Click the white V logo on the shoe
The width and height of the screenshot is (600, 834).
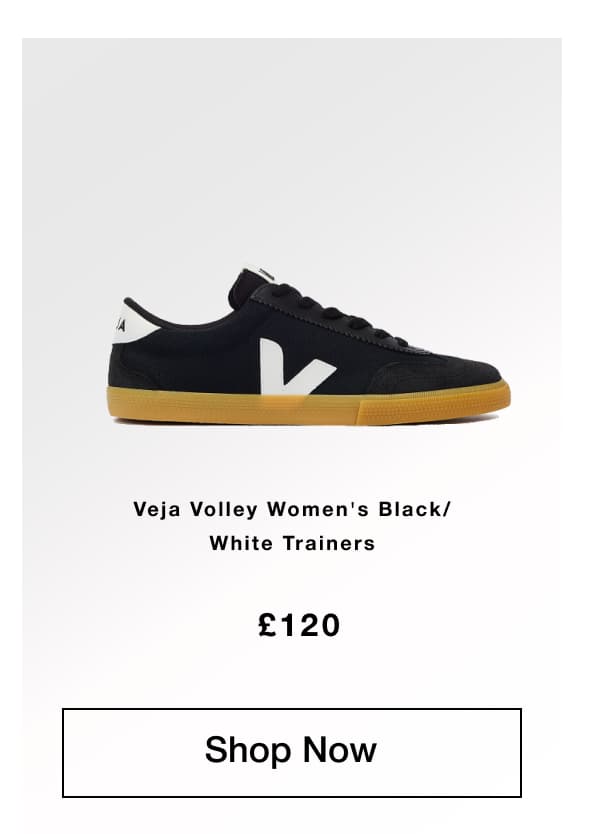coord(297,366)
